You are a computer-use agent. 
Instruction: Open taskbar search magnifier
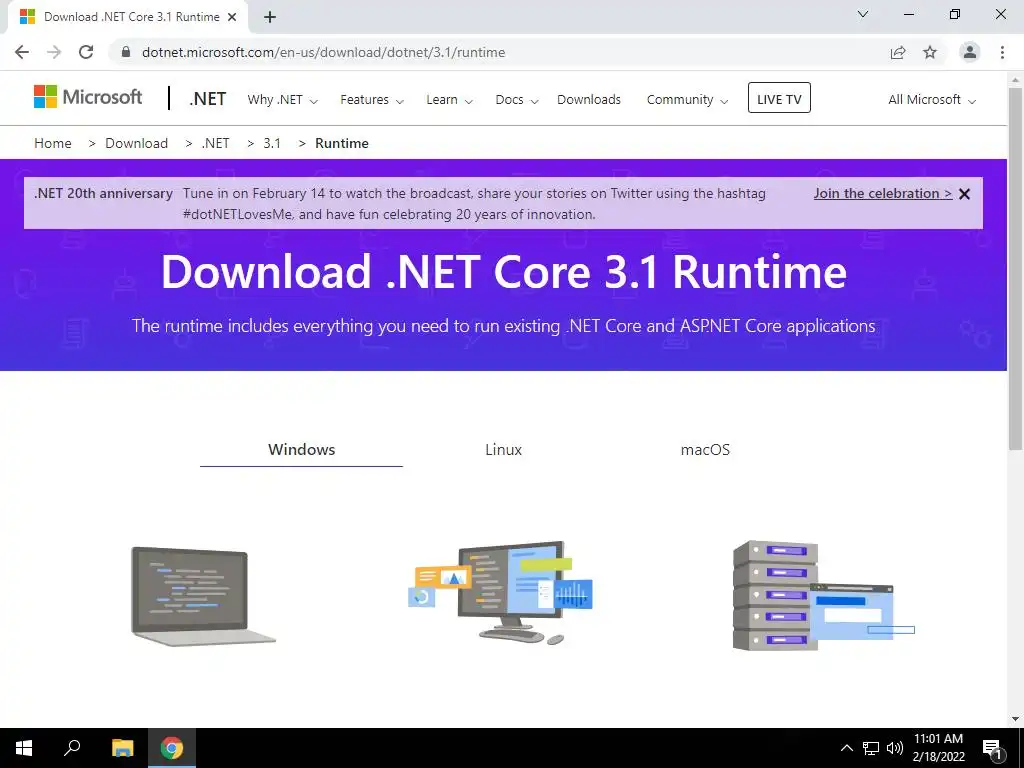72,748
